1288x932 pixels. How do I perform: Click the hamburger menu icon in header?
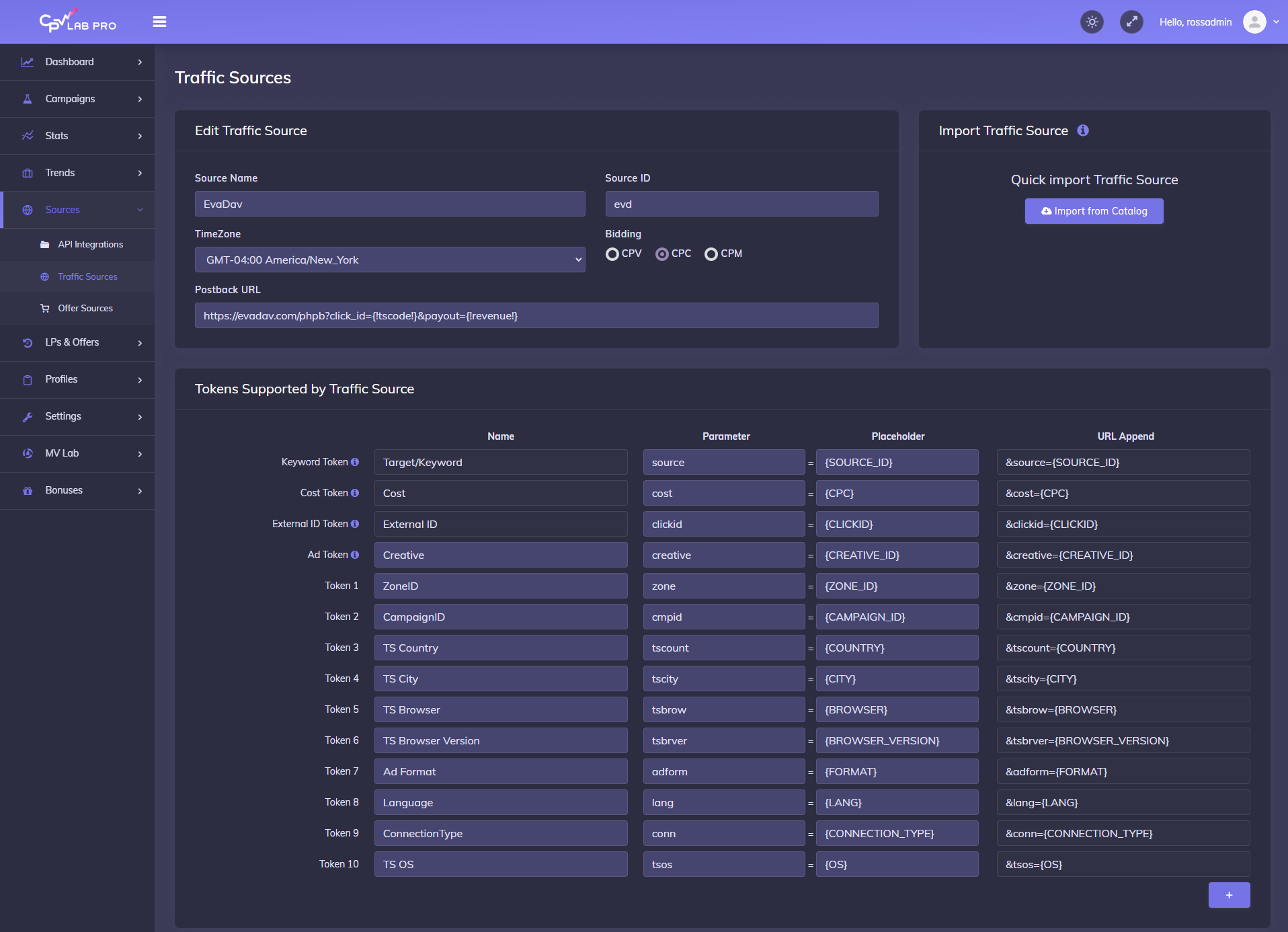point(159,22)
